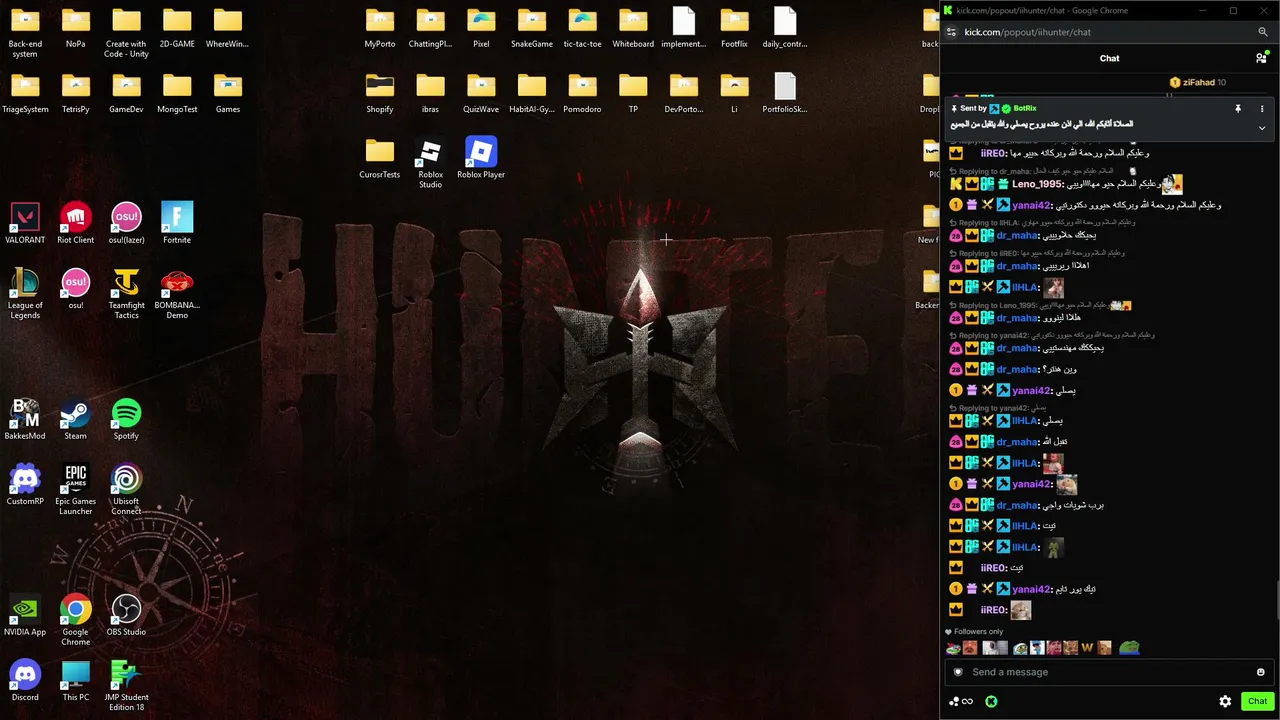Screen dimensions: 1280x720
Task: Click the green Chat send button
Action: pos(1257,701)
